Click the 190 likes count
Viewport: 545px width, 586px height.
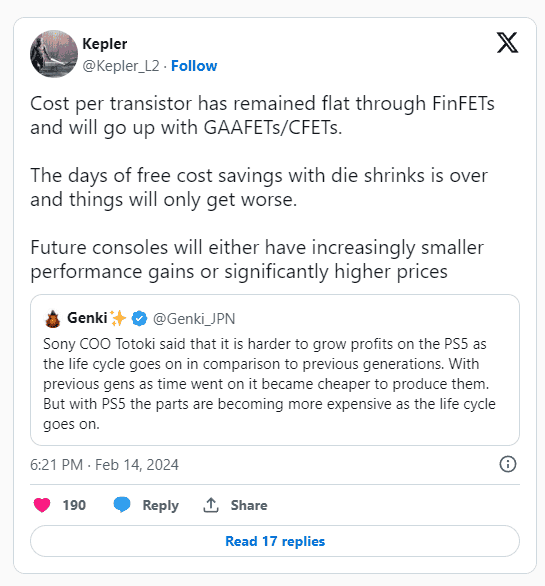tap(74, 505)
